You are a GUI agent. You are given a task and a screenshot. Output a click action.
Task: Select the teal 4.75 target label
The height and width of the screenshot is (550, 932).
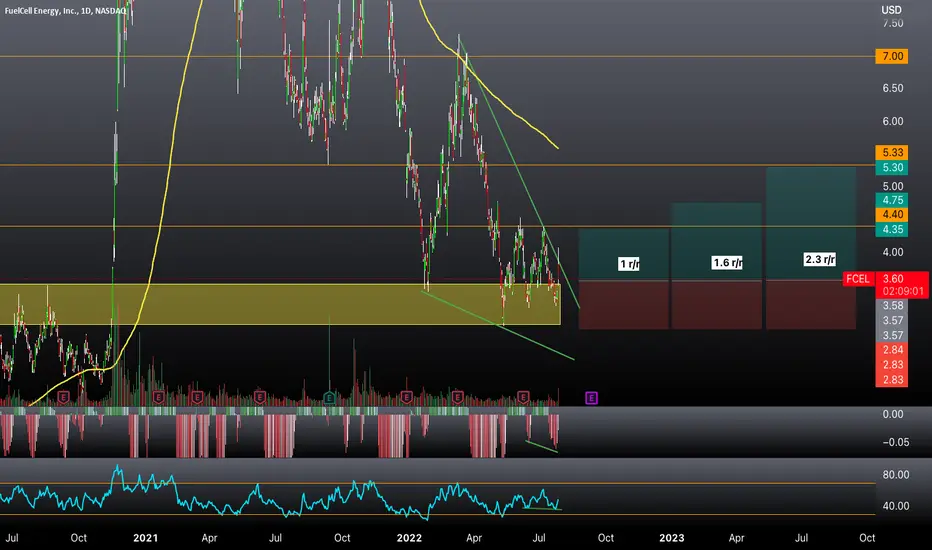pos(892,200)
